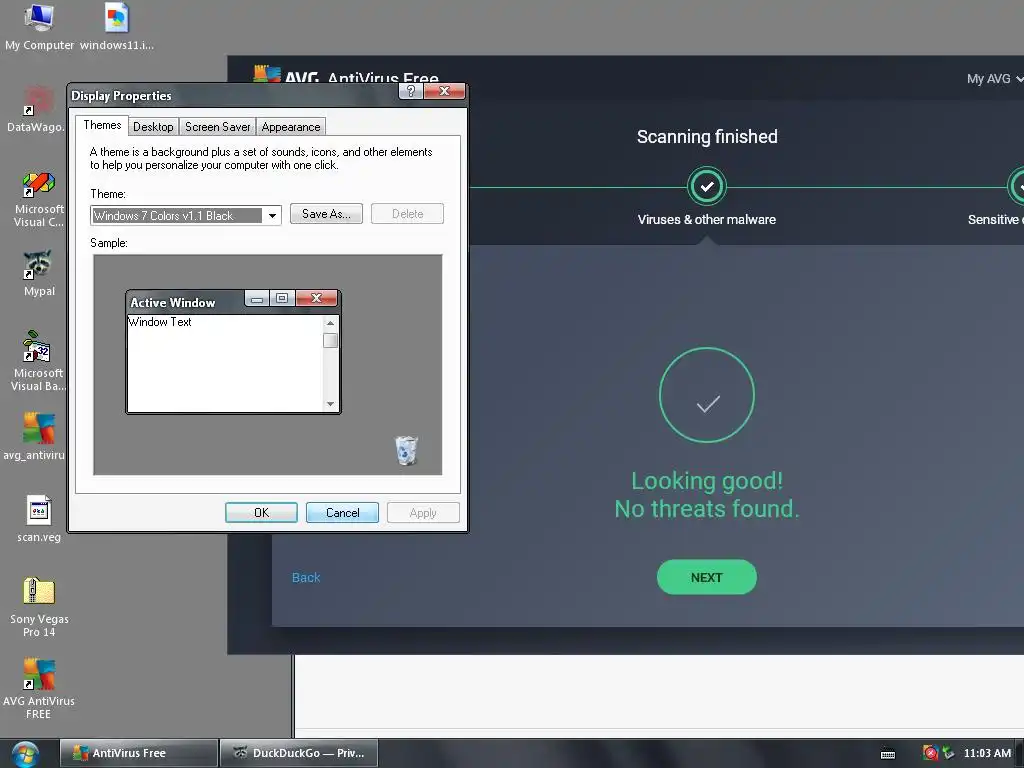
Task: Open the My Computer desktop icon
Action: click(39, 26)
